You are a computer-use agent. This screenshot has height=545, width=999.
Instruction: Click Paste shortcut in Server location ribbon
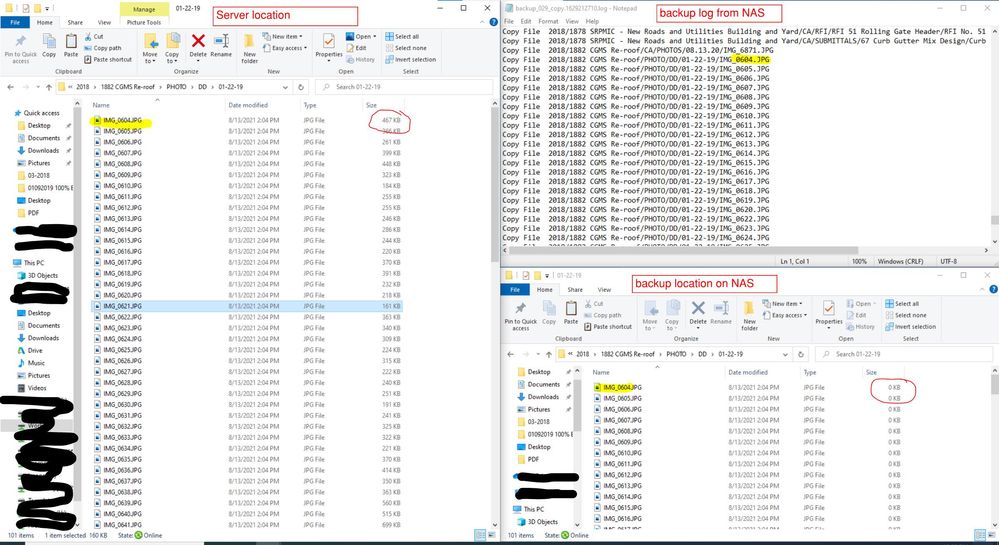point(112,59)
